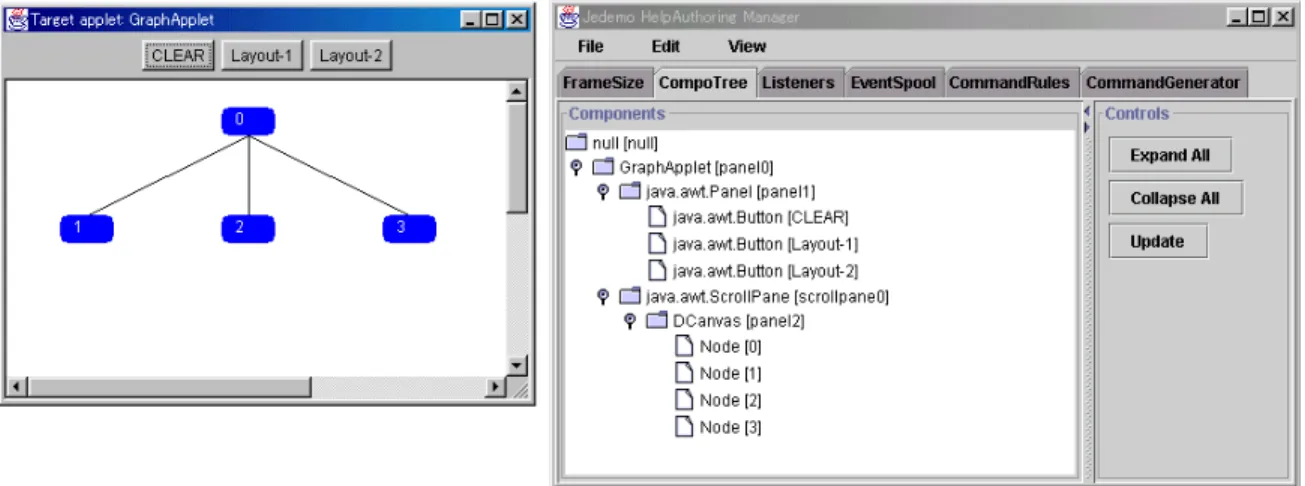Collapse the java.awt.Panel [panel1] node
The height and width of the screenshot is (486, 1305).
pyautogui.click(x=603, y=193)
